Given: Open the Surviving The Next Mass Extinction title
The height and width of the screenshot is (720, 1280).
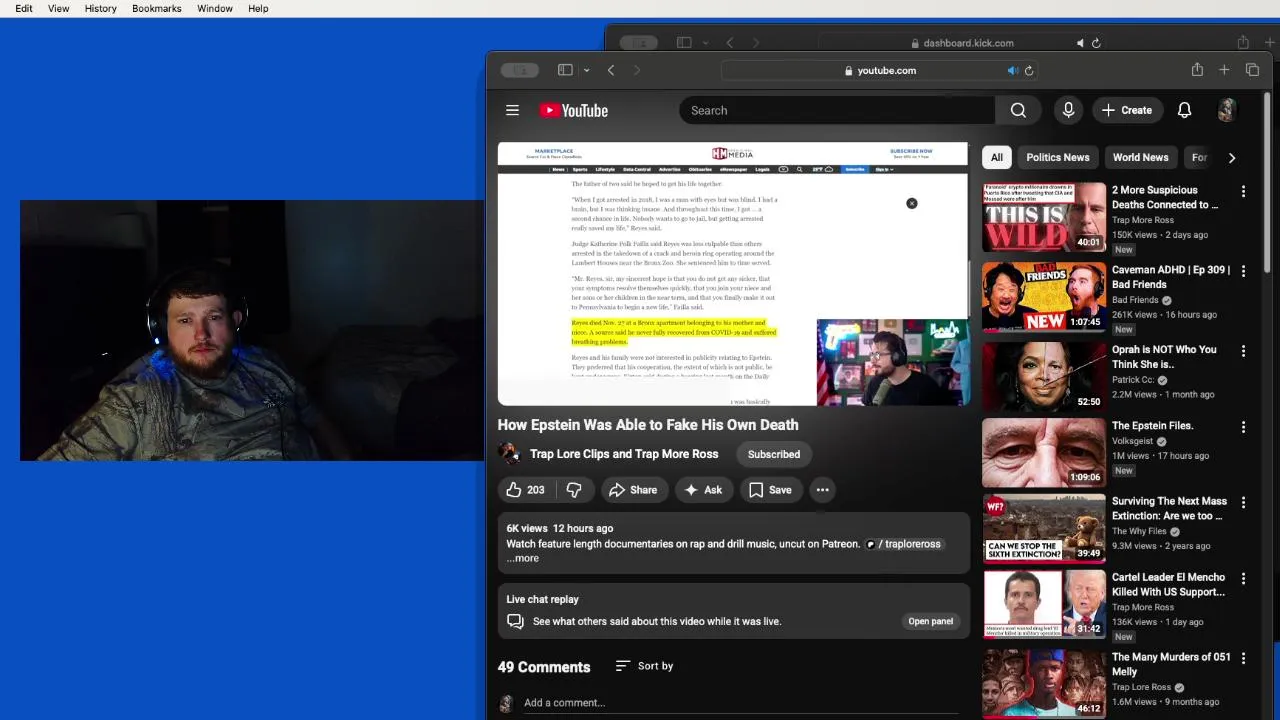Looking at the screenshot, I should 1170,508.
